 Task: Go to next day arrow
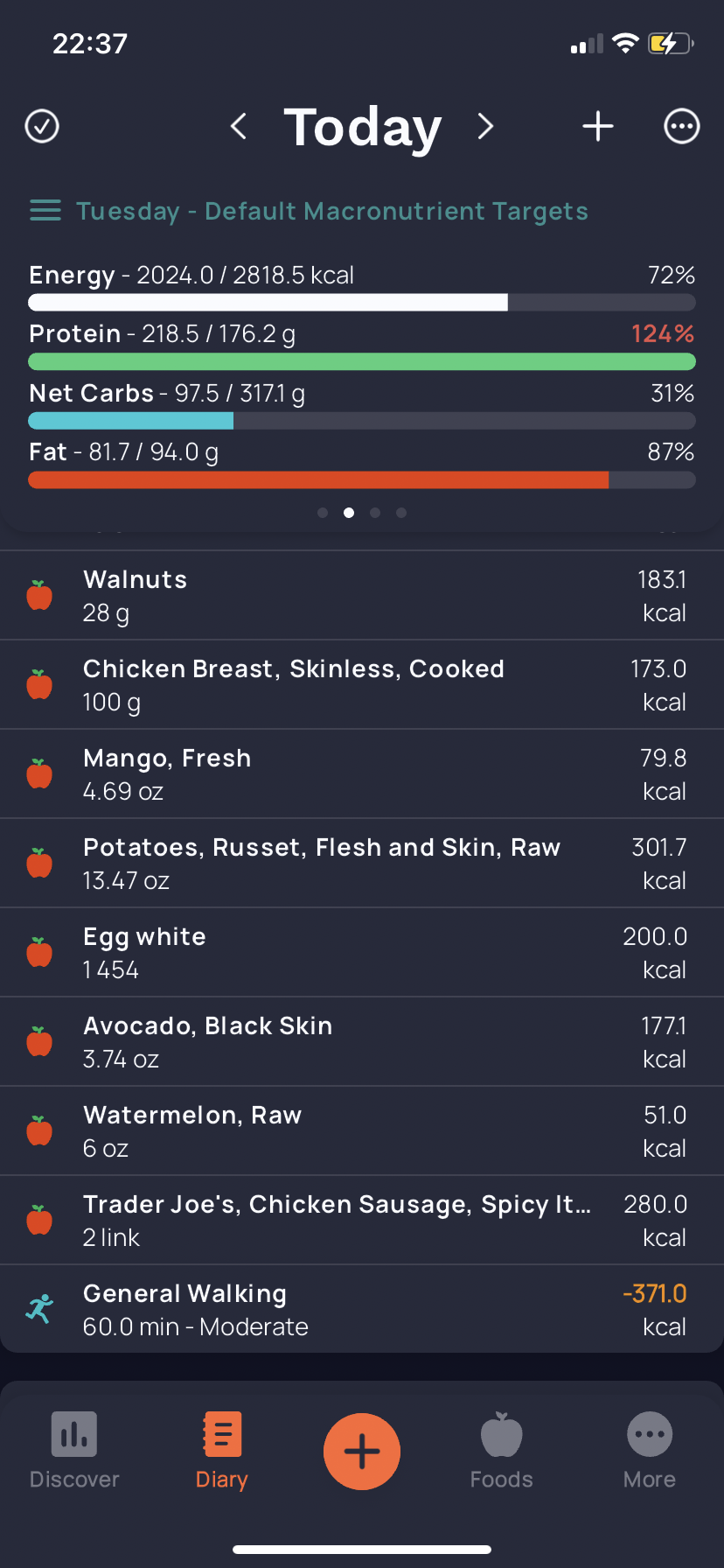pos(485,126)
